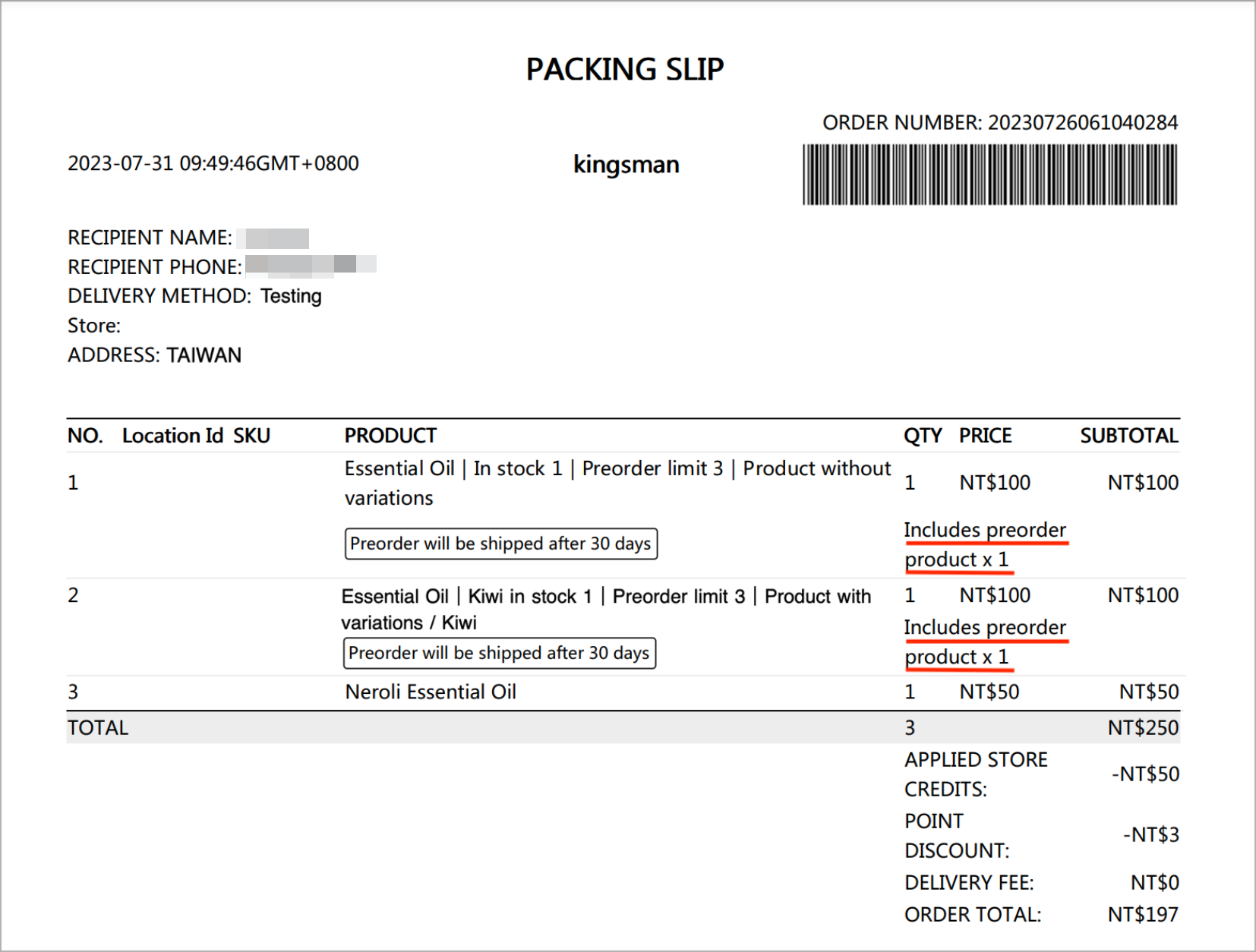Click the TOTAL row NT$250 amount

coord(1143,728)
